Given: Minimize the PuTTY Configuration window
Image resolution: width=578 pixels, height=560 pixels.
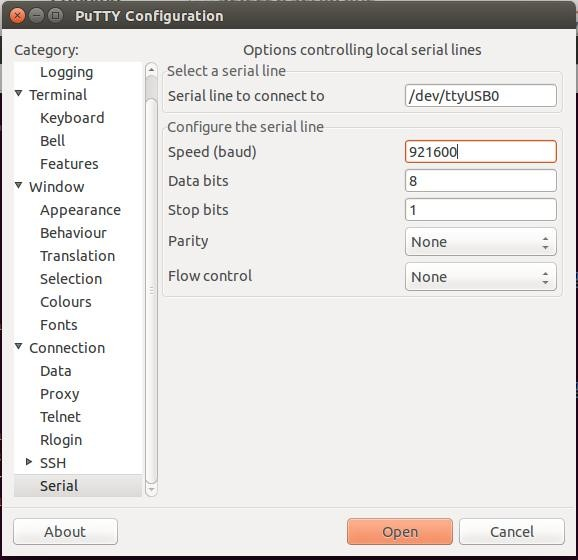Looking at the screenshot, I should (x=36, y=16).
